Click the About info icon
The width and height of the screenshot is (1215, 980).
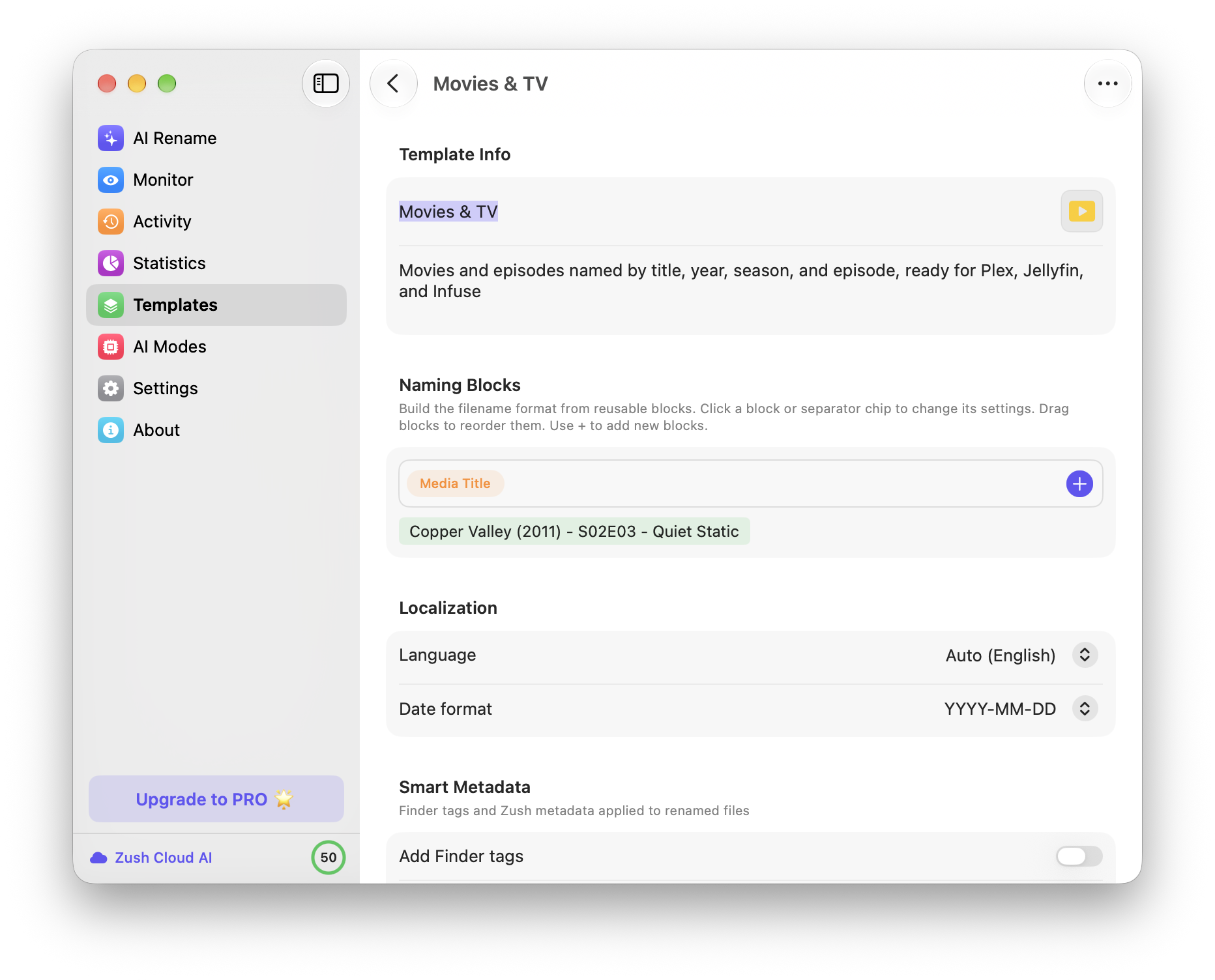point(111,430)
